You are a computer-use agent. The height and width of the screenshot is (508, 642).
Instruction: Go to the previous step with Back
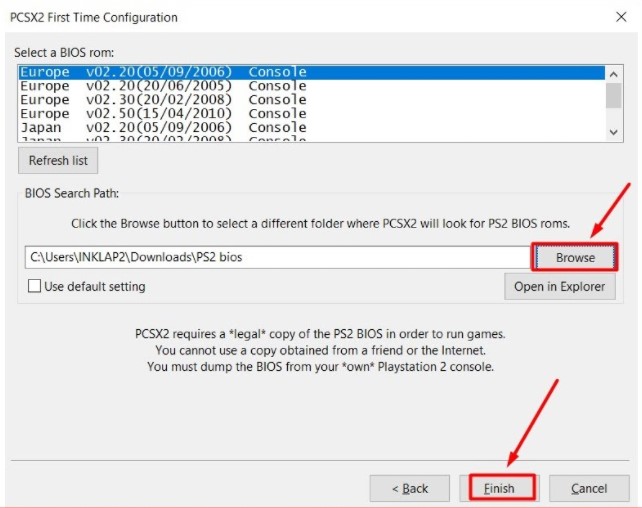pyautogui.click(x=409, y=488)
